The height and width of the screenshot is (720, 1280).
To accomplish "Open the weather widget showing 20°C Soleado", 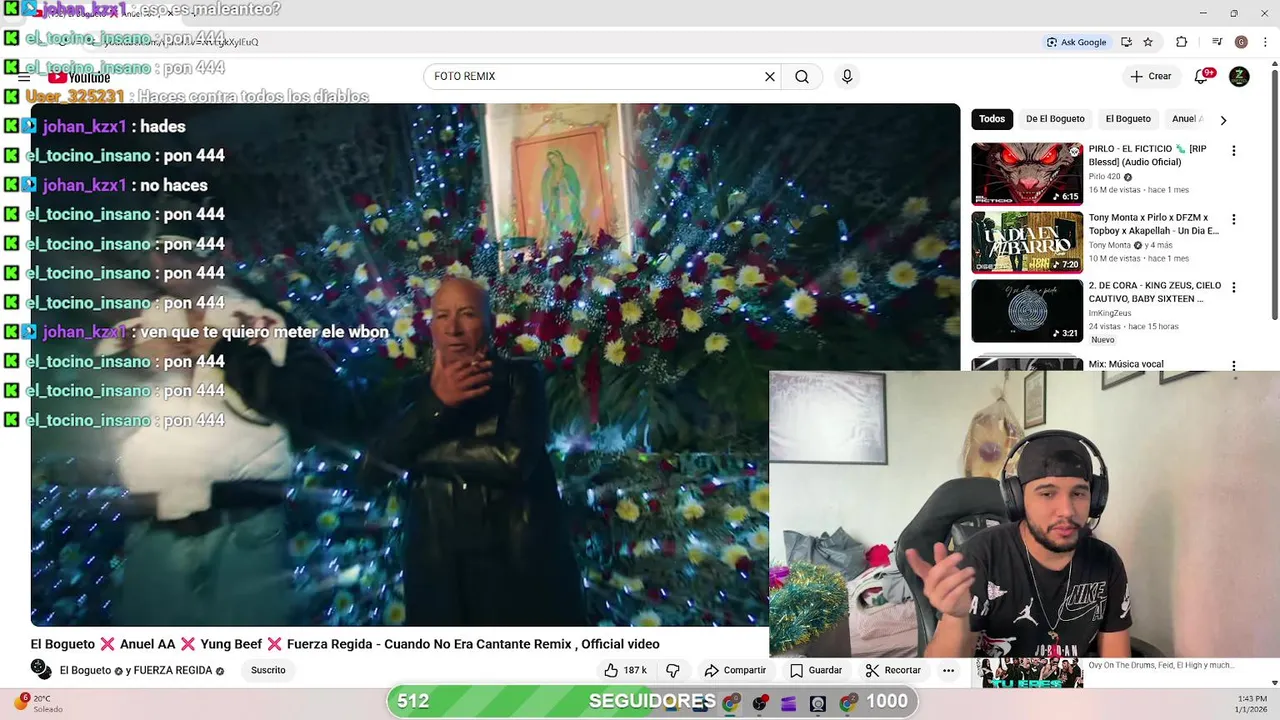I will tap(39, 702).
